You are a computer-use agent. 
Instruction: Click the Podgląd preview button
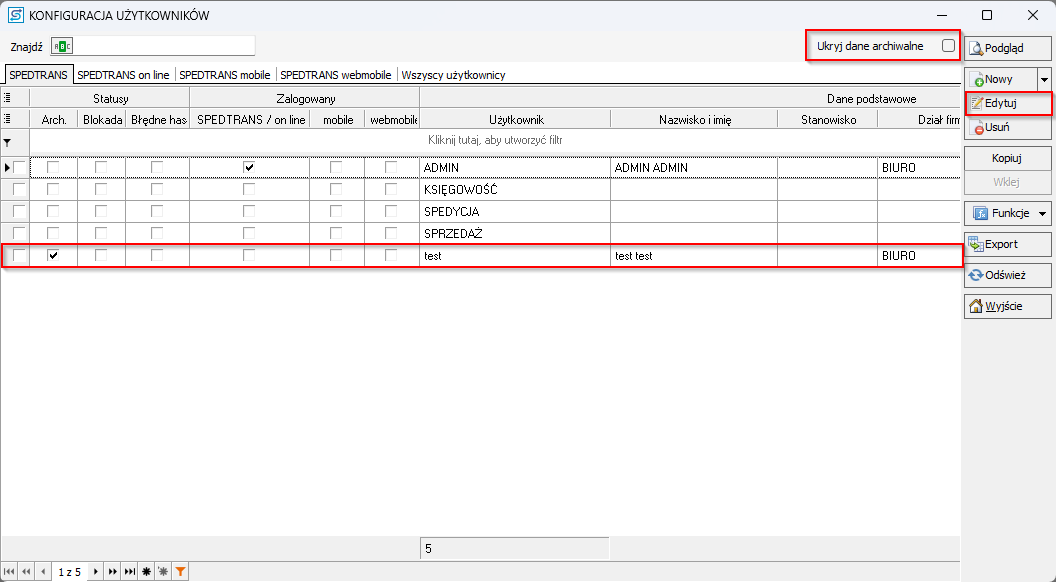1007,48
